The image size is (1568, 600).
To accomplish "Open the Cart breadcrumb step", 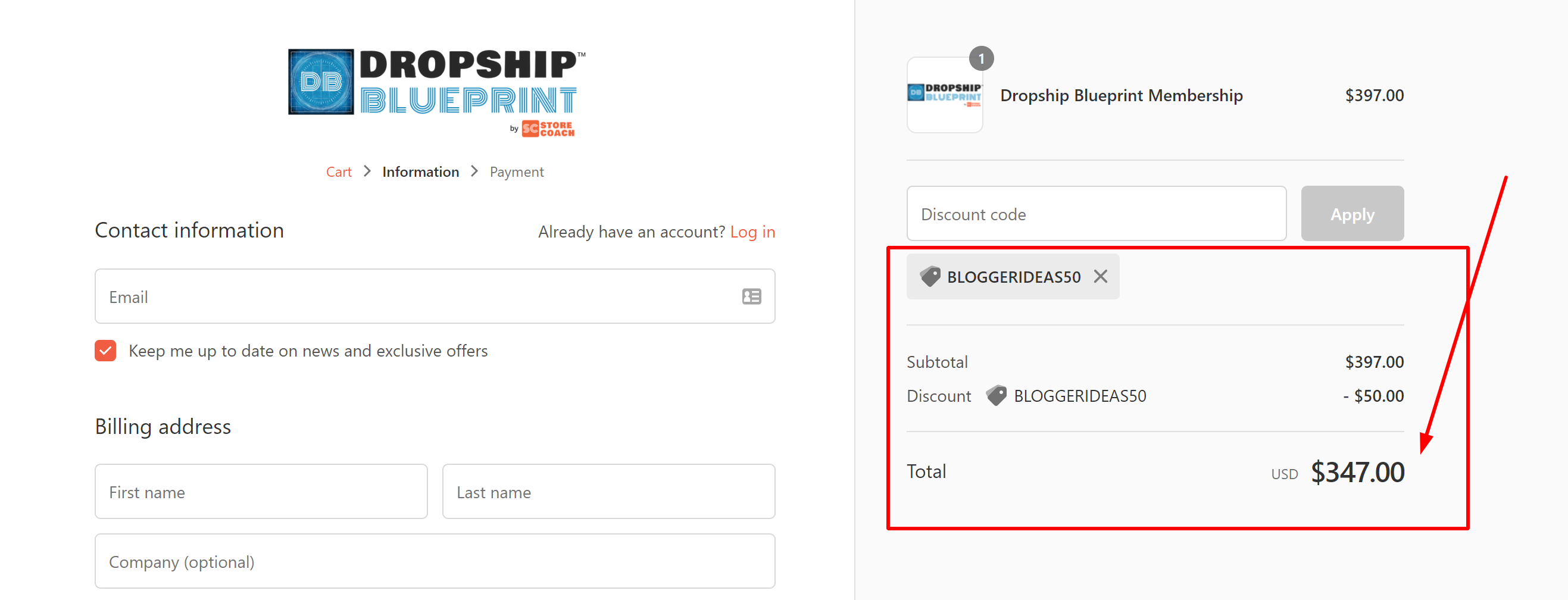I will [x=339, y=171].
